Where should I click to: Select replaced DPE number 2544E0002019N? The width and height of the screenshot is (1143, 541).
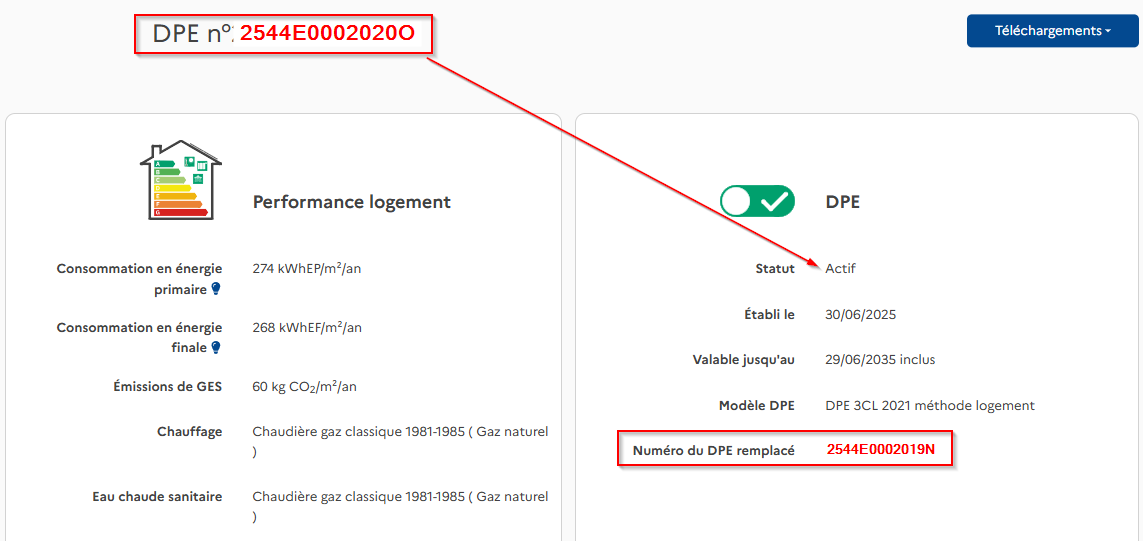[881, 450]
